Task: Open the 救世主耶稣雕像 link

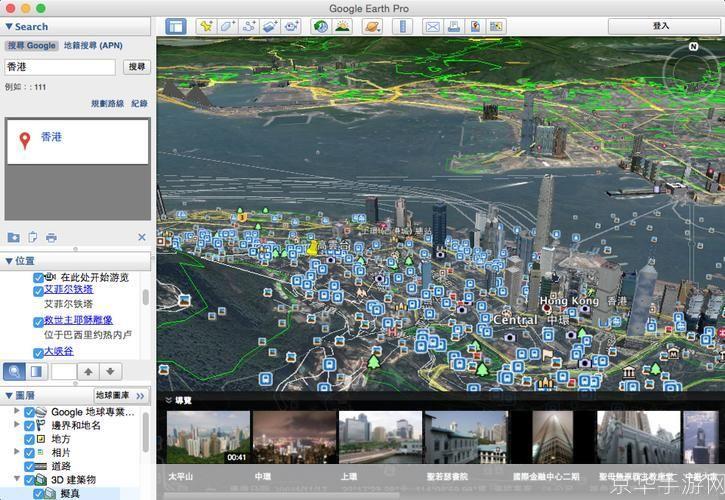Action: point(78,320)
